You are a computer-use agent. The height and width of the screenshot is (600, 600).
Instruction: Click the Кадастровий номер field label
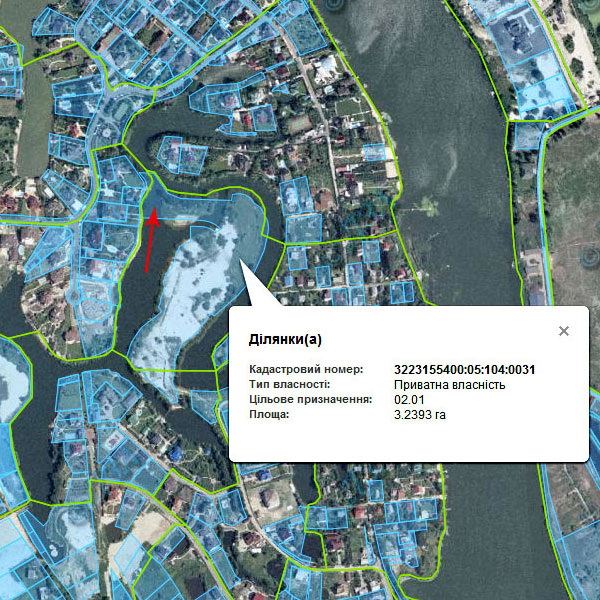click(305, 370)
